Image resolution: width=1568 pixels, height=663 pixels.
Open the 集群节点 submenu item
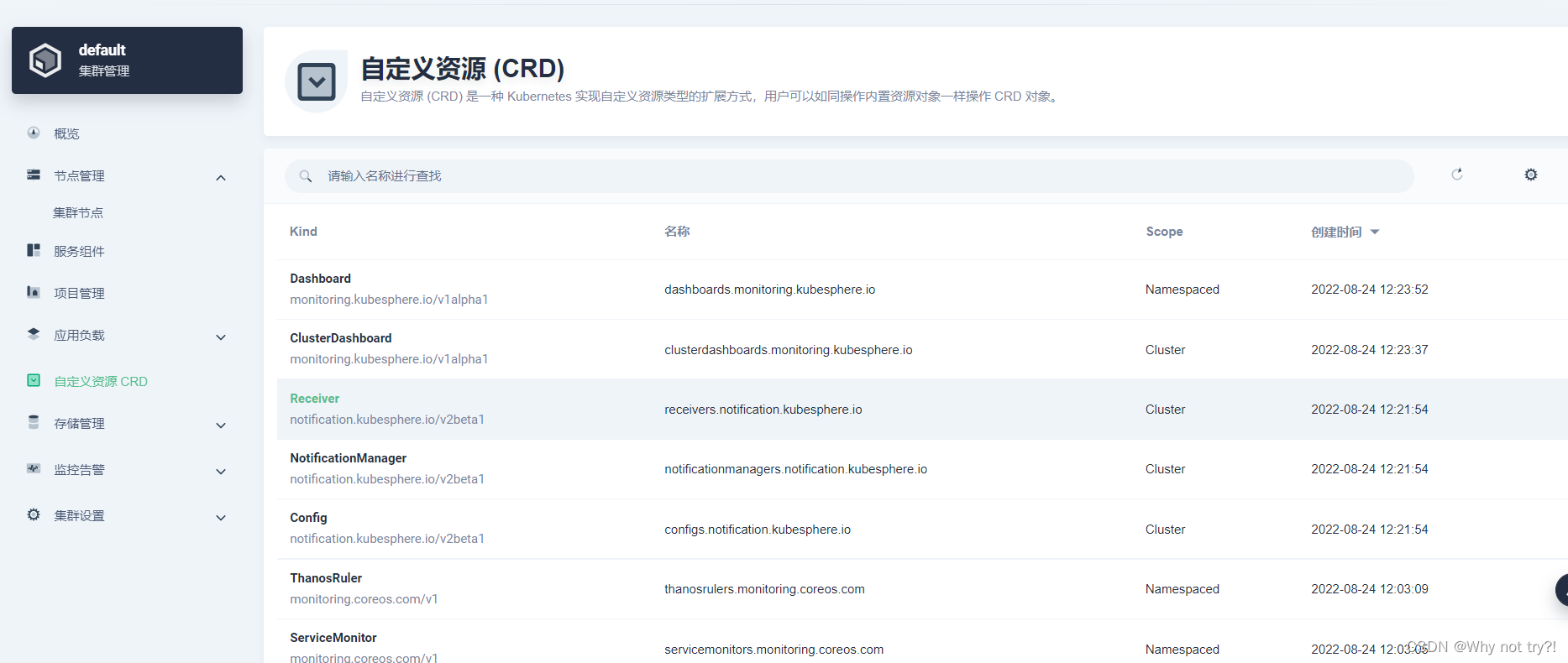(78, 212)
